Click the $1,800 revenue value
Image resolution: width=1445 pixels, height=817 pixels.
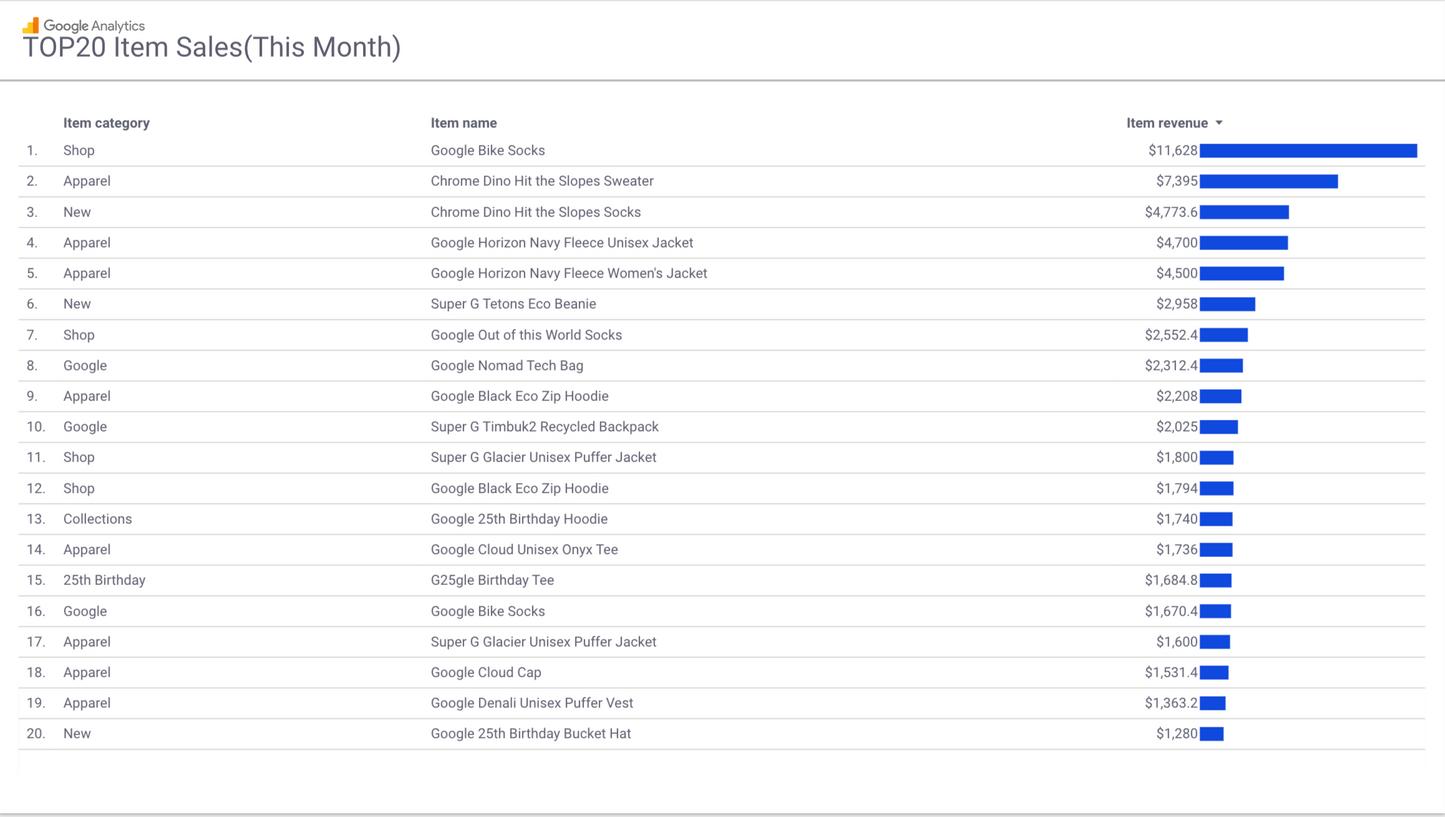coord(1177,457)
